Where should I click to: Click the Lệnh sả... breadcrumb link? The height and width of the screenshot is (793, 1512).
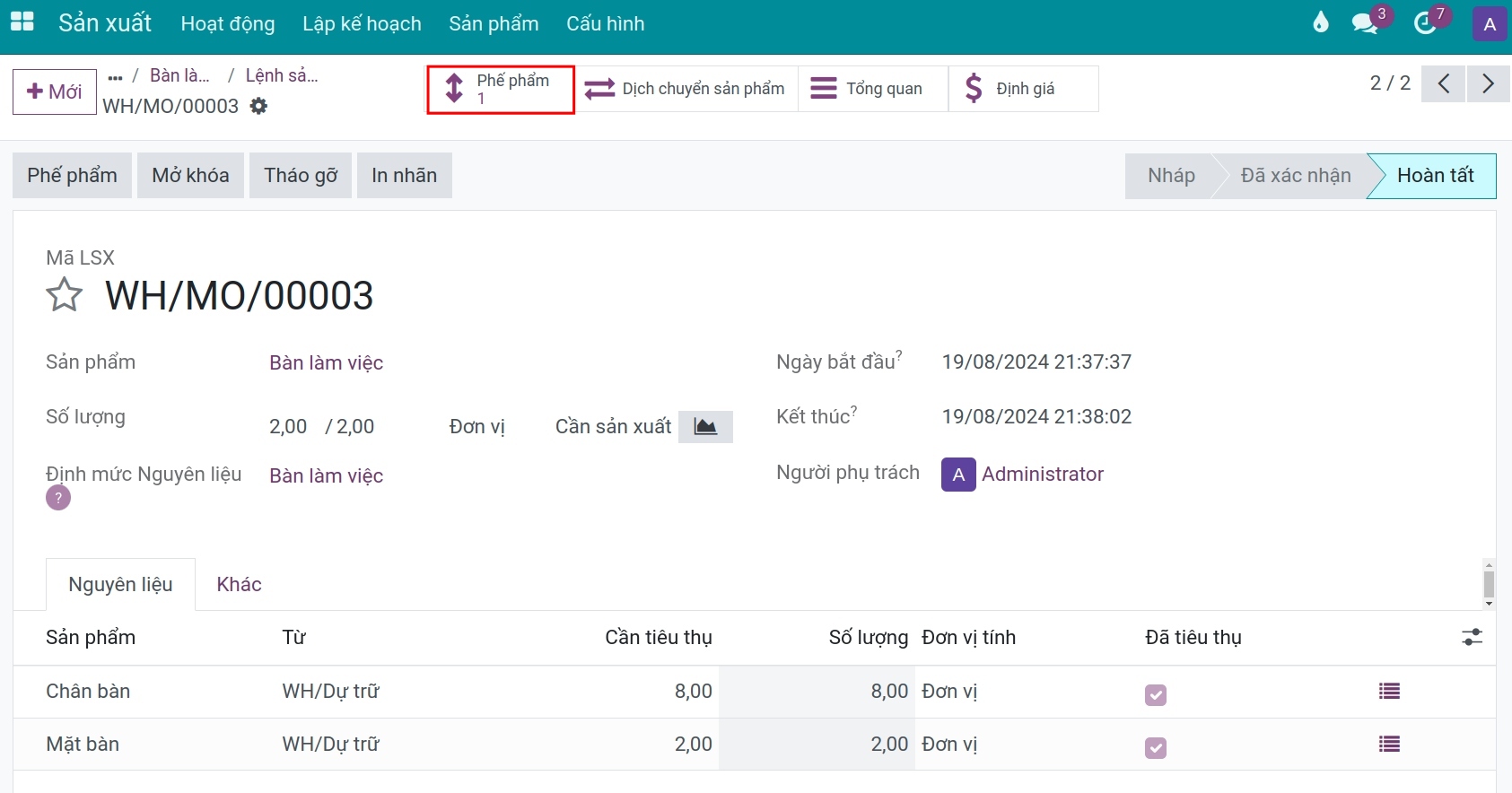pos(282,75)
